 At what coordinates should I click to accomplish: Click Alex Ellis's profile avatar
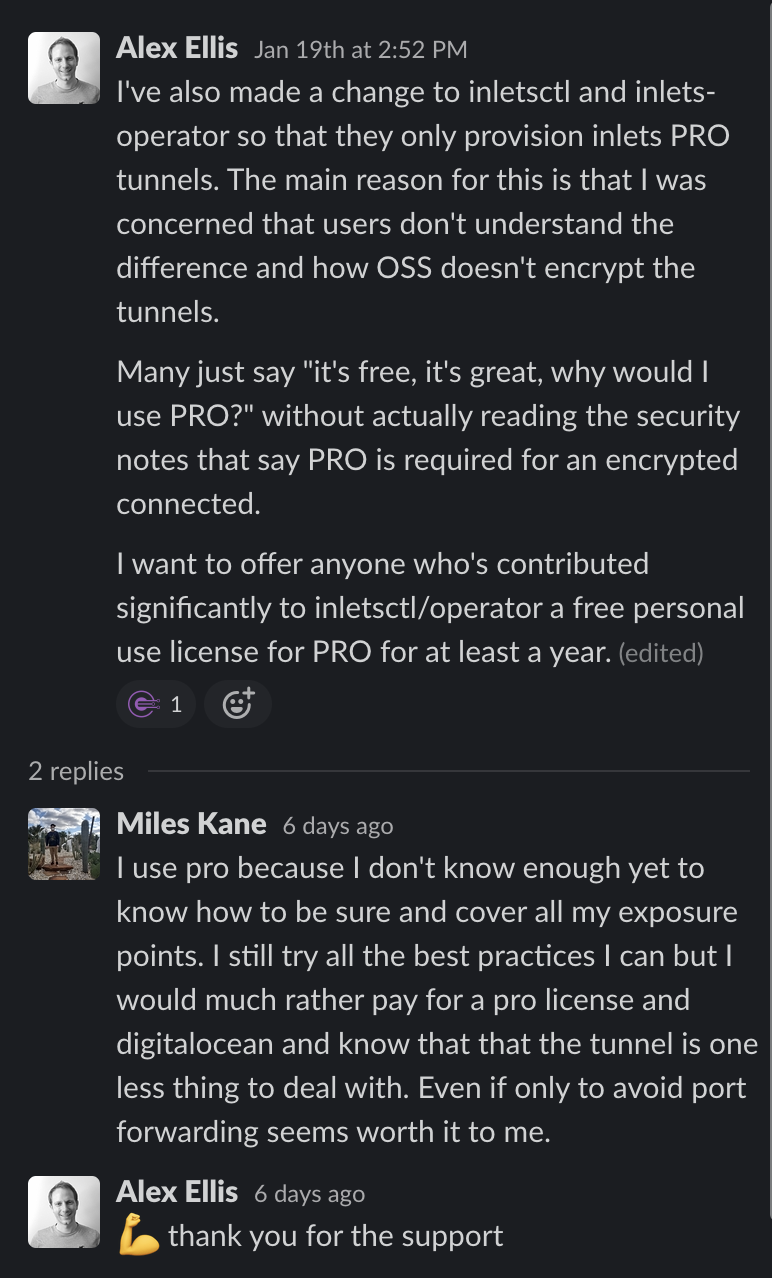coord(63,67)
